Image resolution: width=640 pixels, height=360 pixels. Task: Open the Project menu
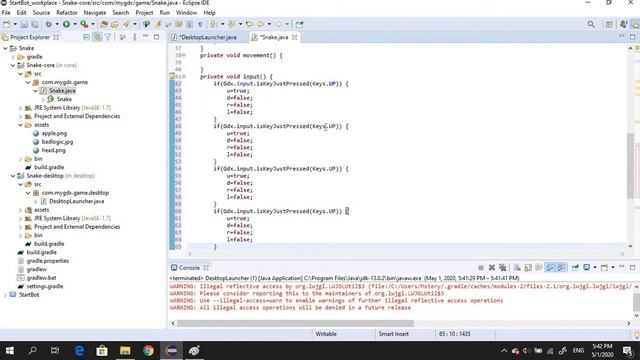(144, 13)
